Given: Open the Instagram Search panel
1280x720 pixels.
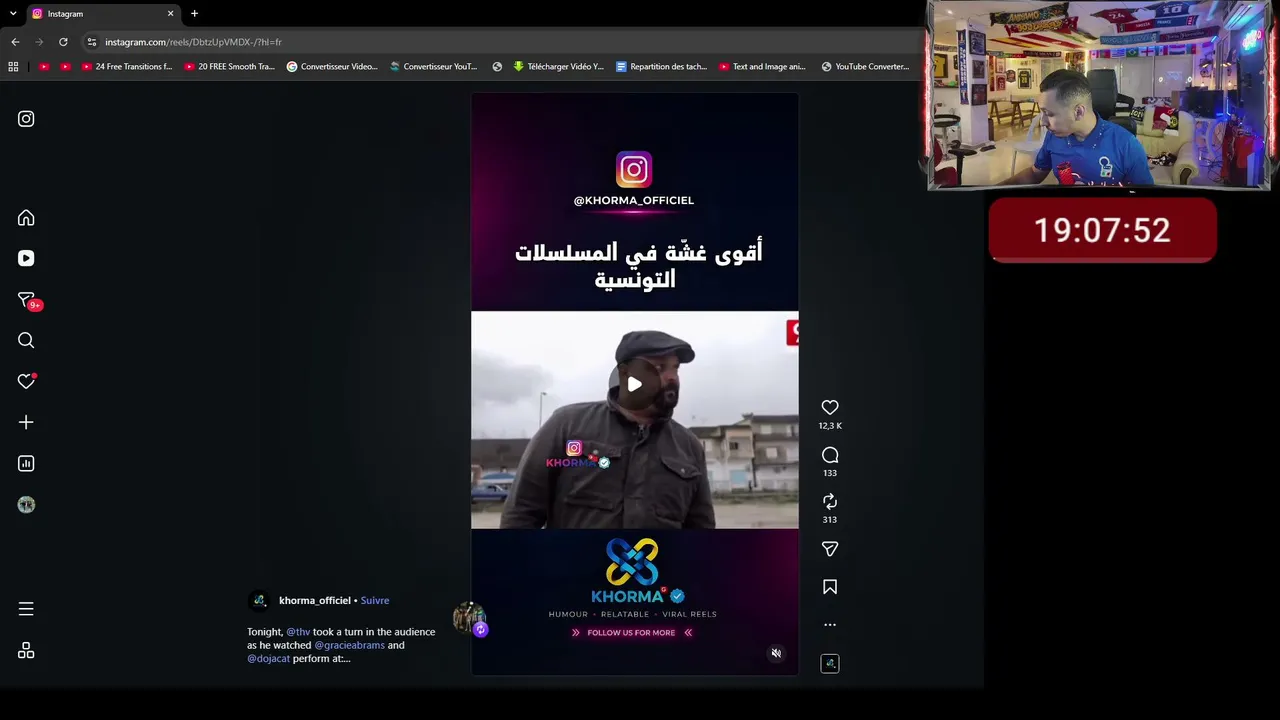Looking at the screenshot, I should point(26,340).
